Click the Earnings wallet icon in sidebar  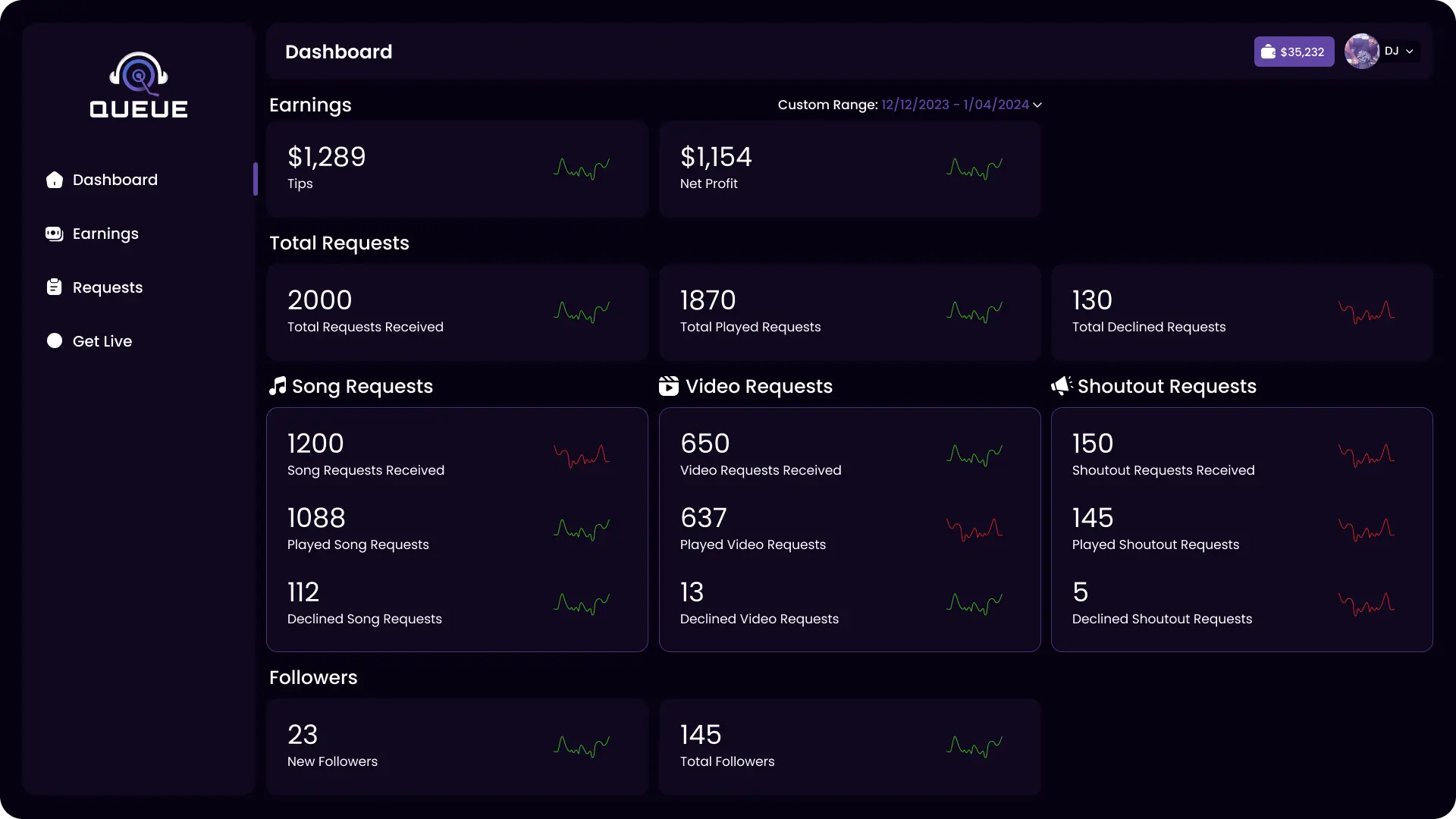pyautogui.click(x=54, y=234)
